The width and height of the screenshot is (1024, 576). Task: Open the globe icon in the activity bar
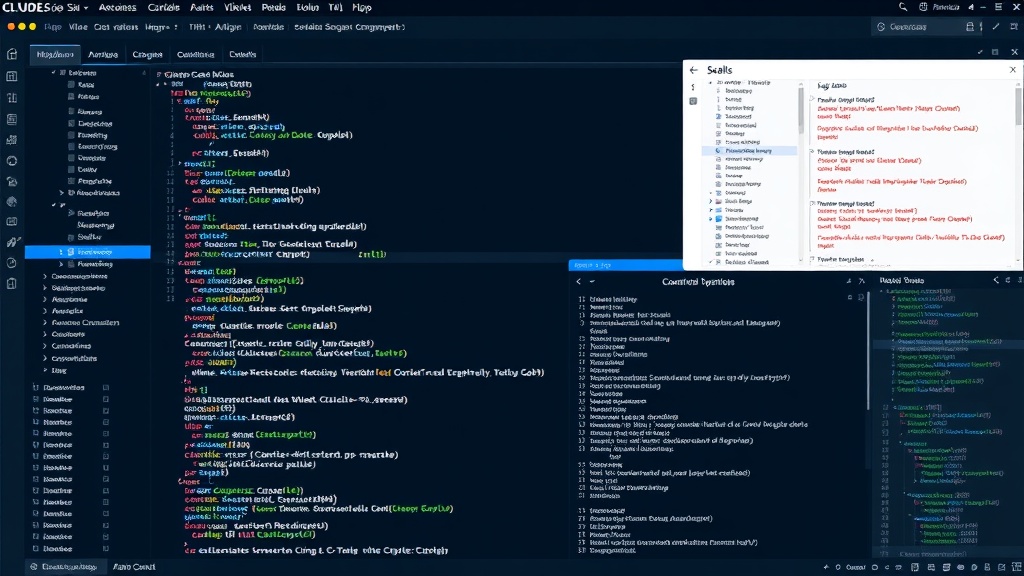click(x=12, y=202)
